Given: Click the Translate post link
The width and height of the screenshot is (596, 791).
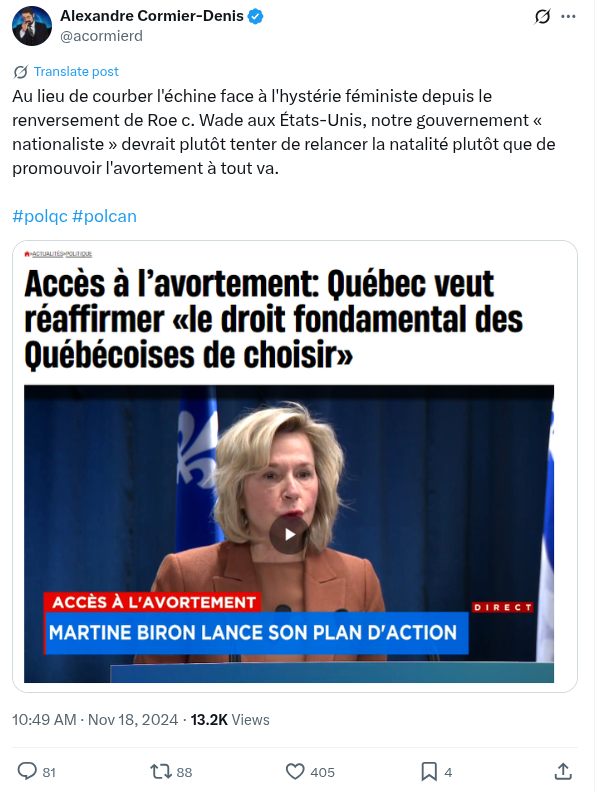Looking at the screenshot, I should pos(76,72).
